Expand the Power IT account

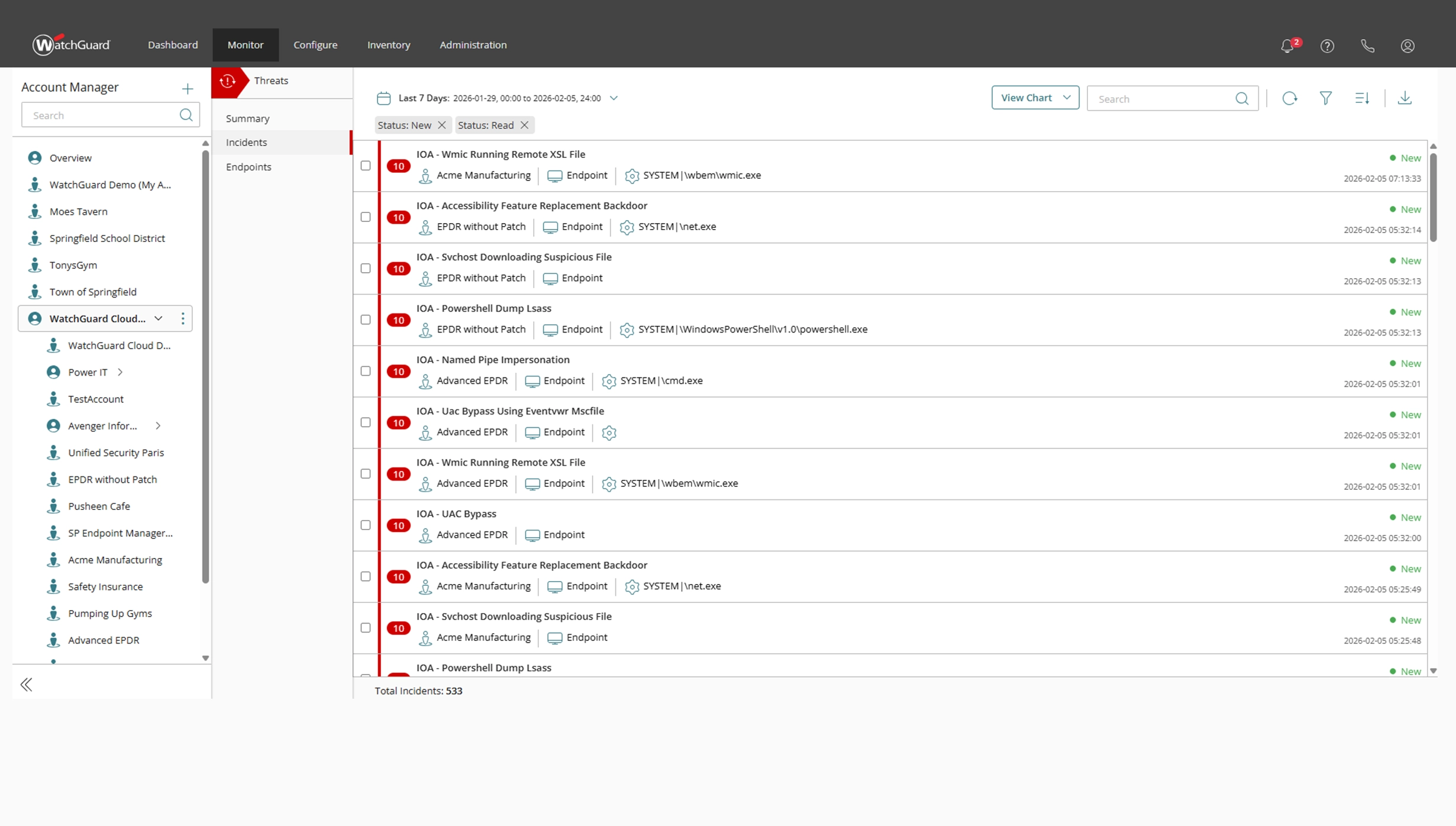(x=120, y=372)
